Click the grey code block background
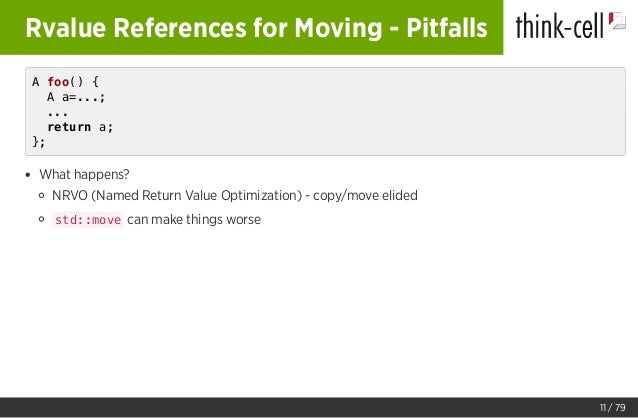 pos(325,112)
